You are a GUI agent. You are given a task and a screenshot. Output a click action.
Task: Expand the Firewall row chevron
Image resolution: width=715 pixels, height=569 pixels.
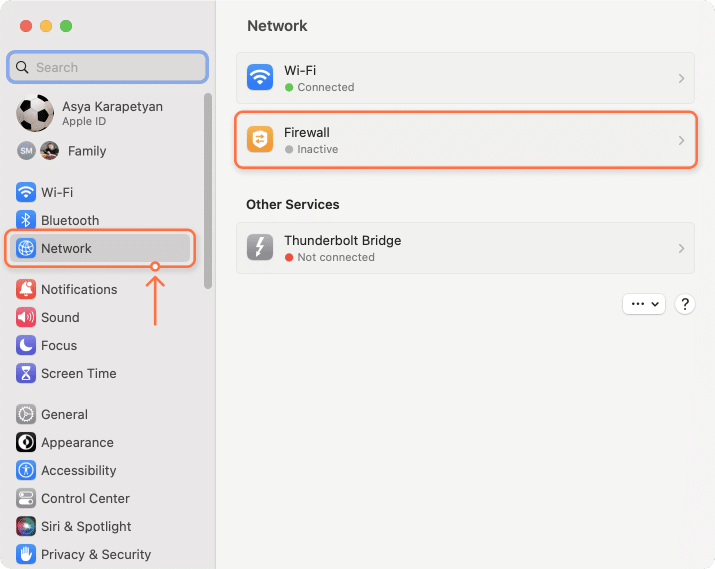[x=681, y=140]
